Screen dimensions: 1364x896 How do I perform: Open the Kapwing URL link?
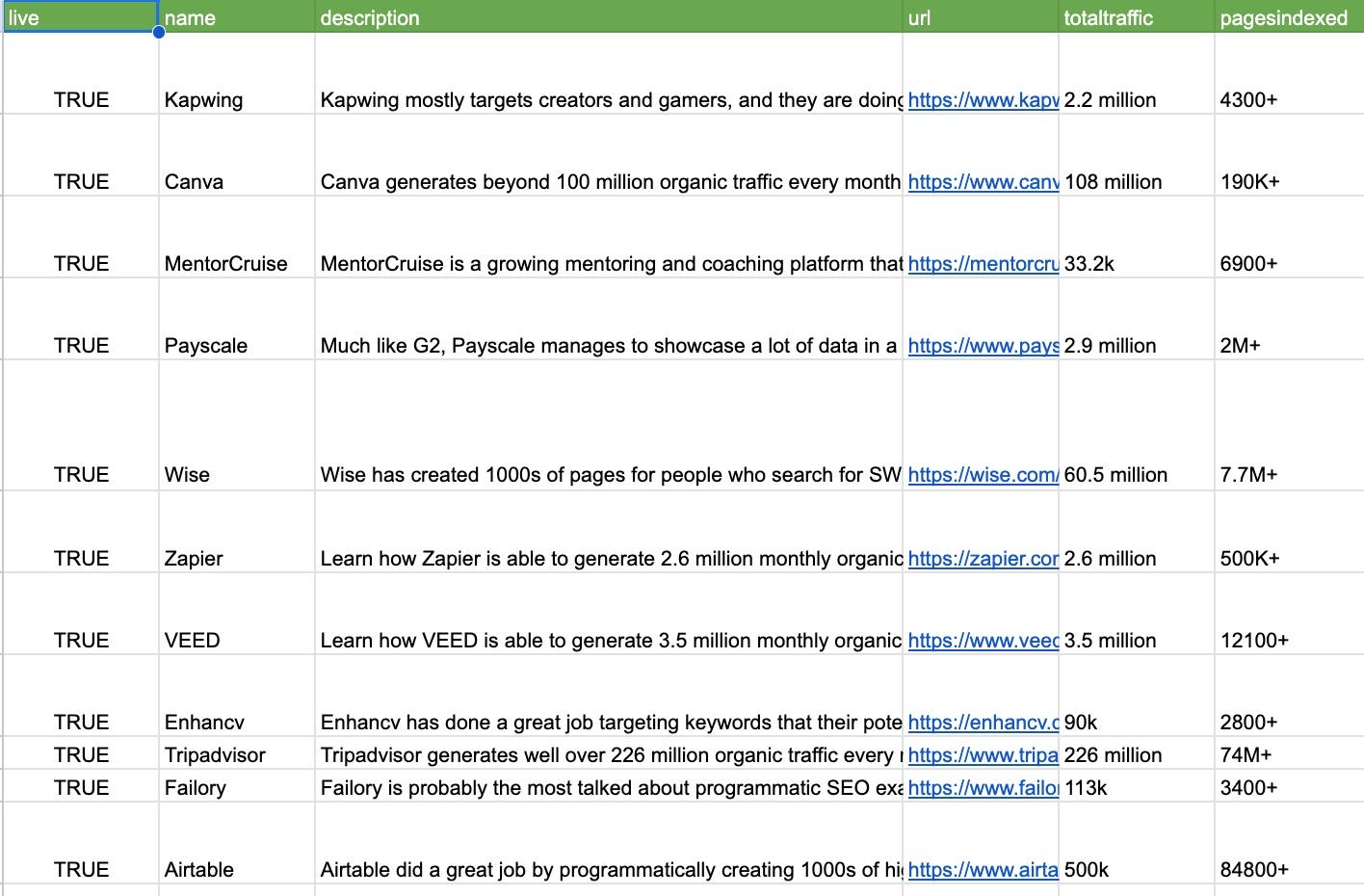(984, 99)
